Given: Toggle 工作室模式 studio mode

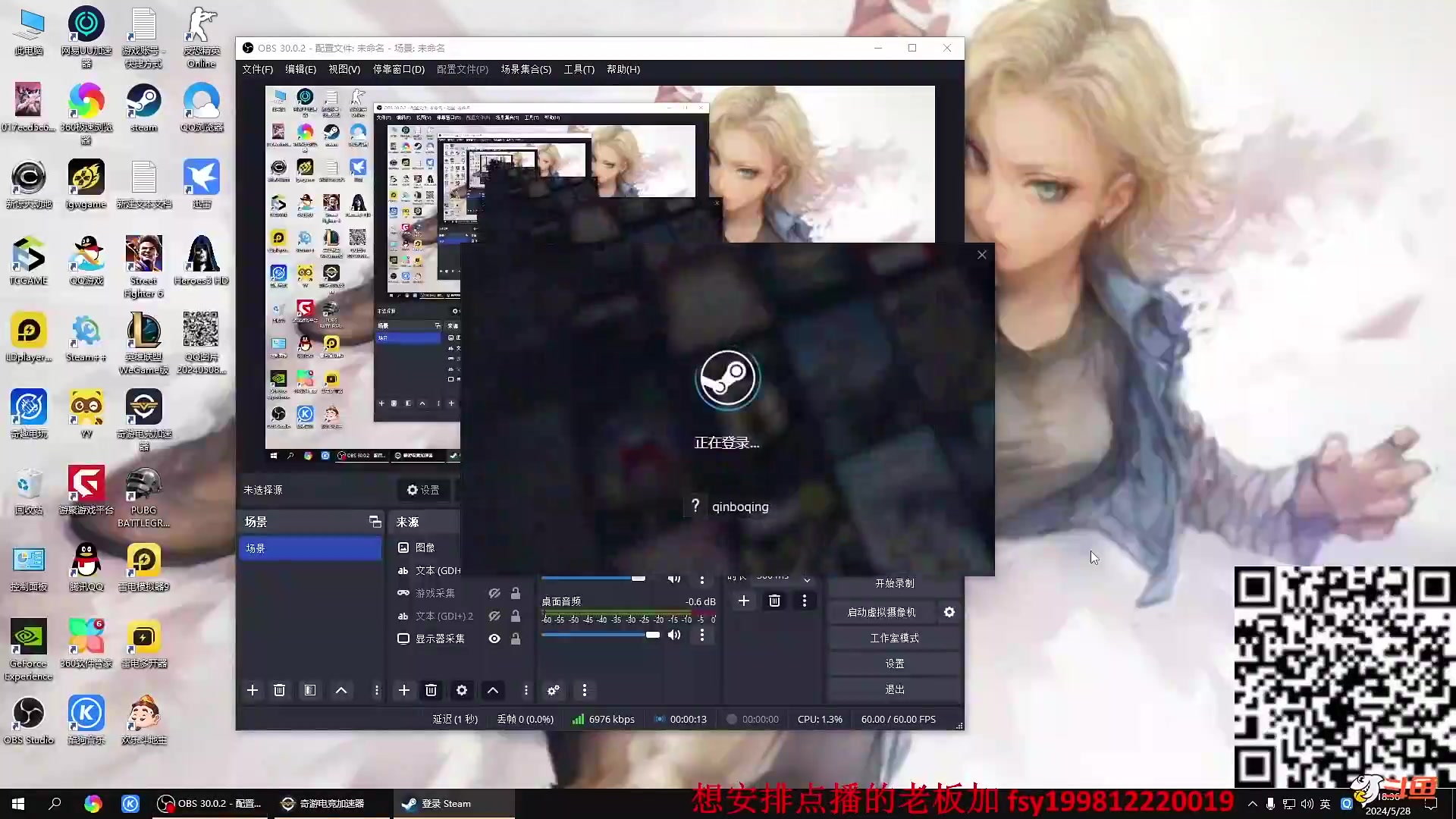Looking at the screenshot, I should 894,638.
